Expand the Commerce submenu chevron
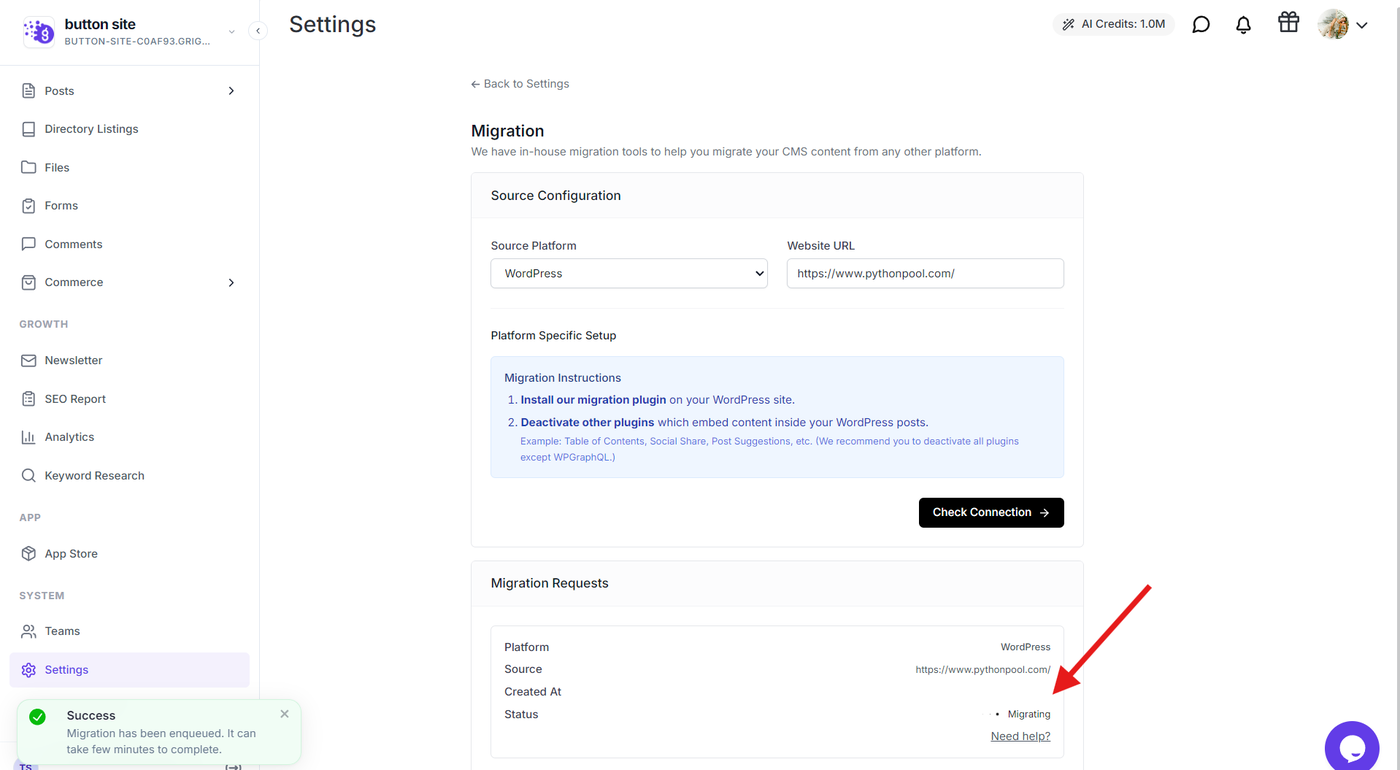This screenshot has height=770, width=1400. coord(231,283)
